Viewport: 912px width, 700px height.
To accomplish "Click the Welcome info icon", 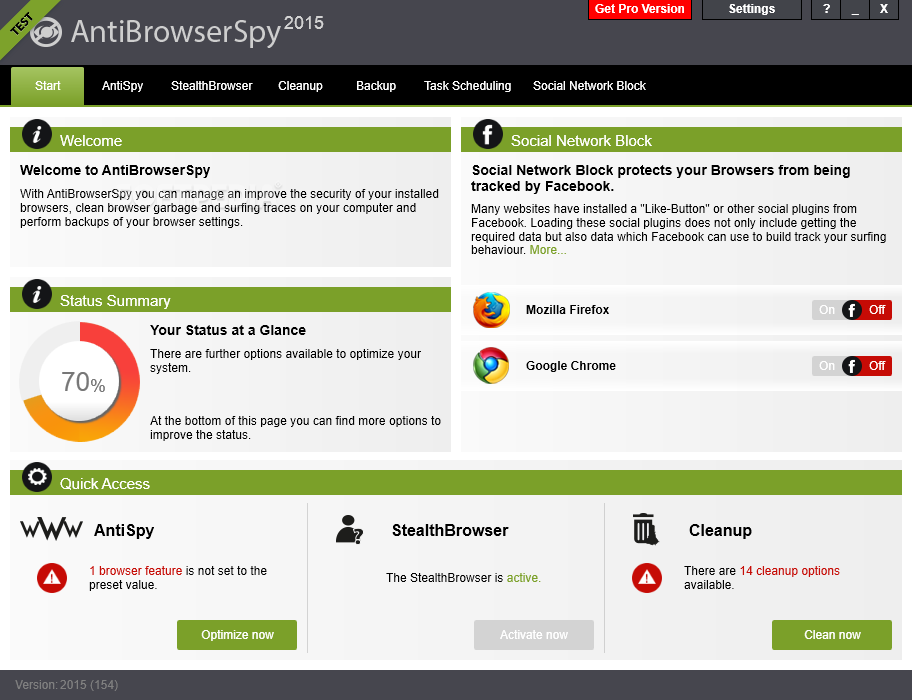I will click(37, 134).
